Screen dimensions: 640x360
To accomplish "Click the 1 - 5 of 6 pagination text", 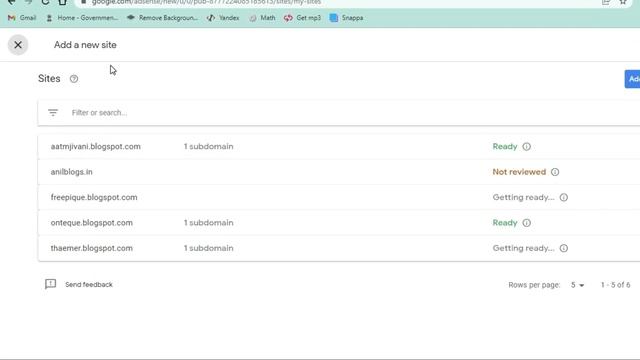I will coord(616,285).
